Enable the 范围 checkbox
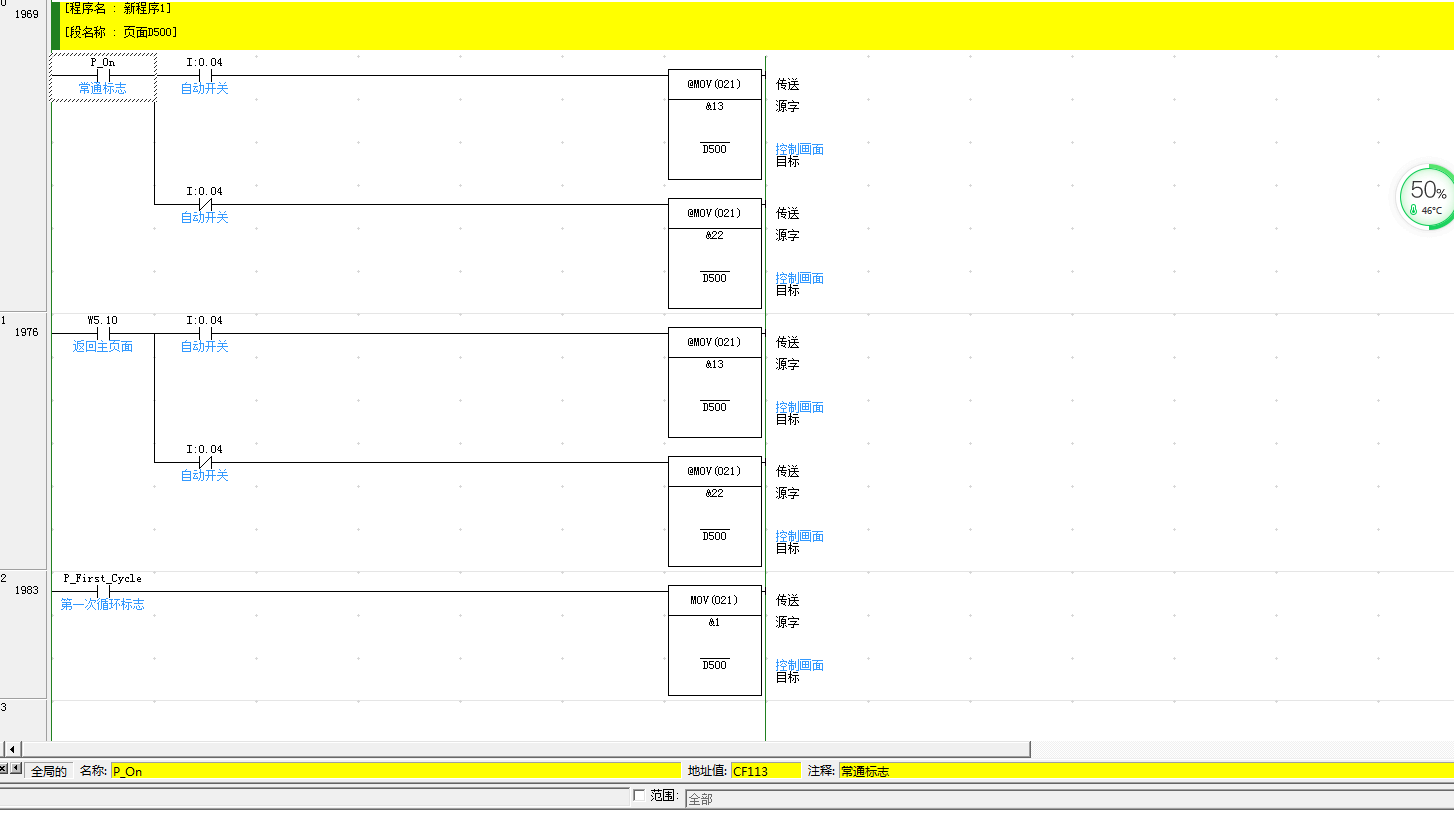 click(639, 795)
